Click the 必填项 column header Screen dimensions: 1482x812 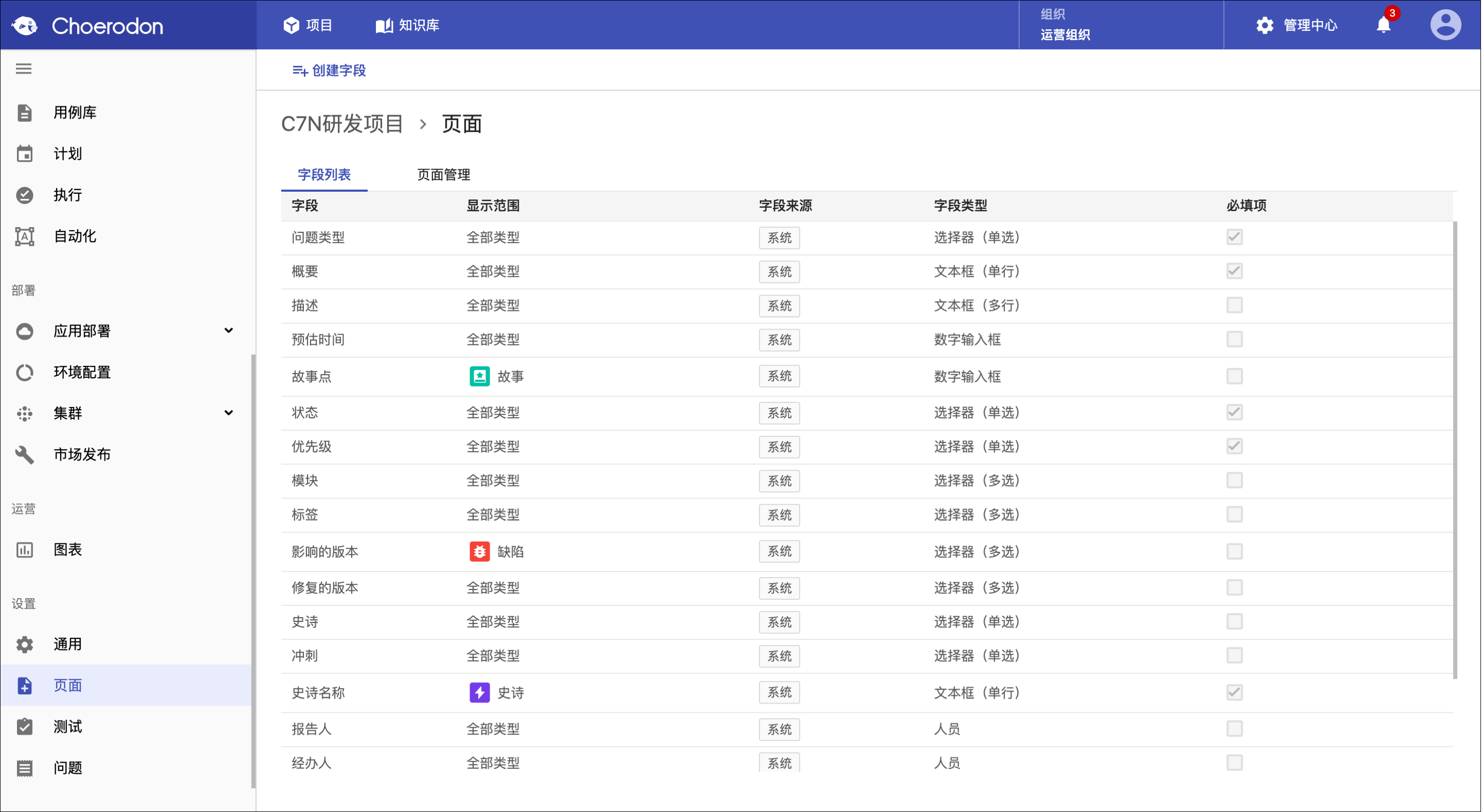click(1246, 206)
